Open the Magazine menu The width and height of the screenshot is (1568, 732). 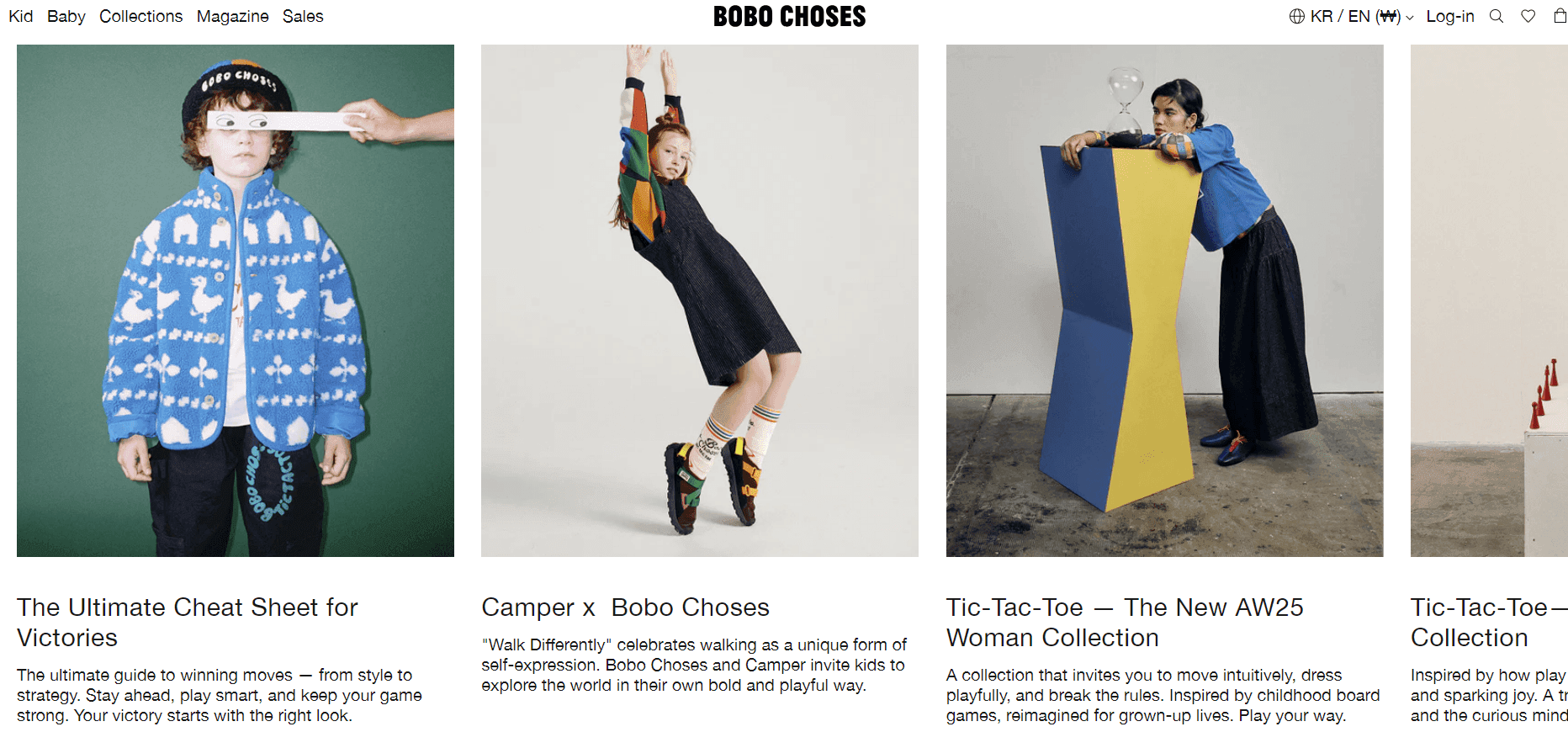[x=233, y=16]
